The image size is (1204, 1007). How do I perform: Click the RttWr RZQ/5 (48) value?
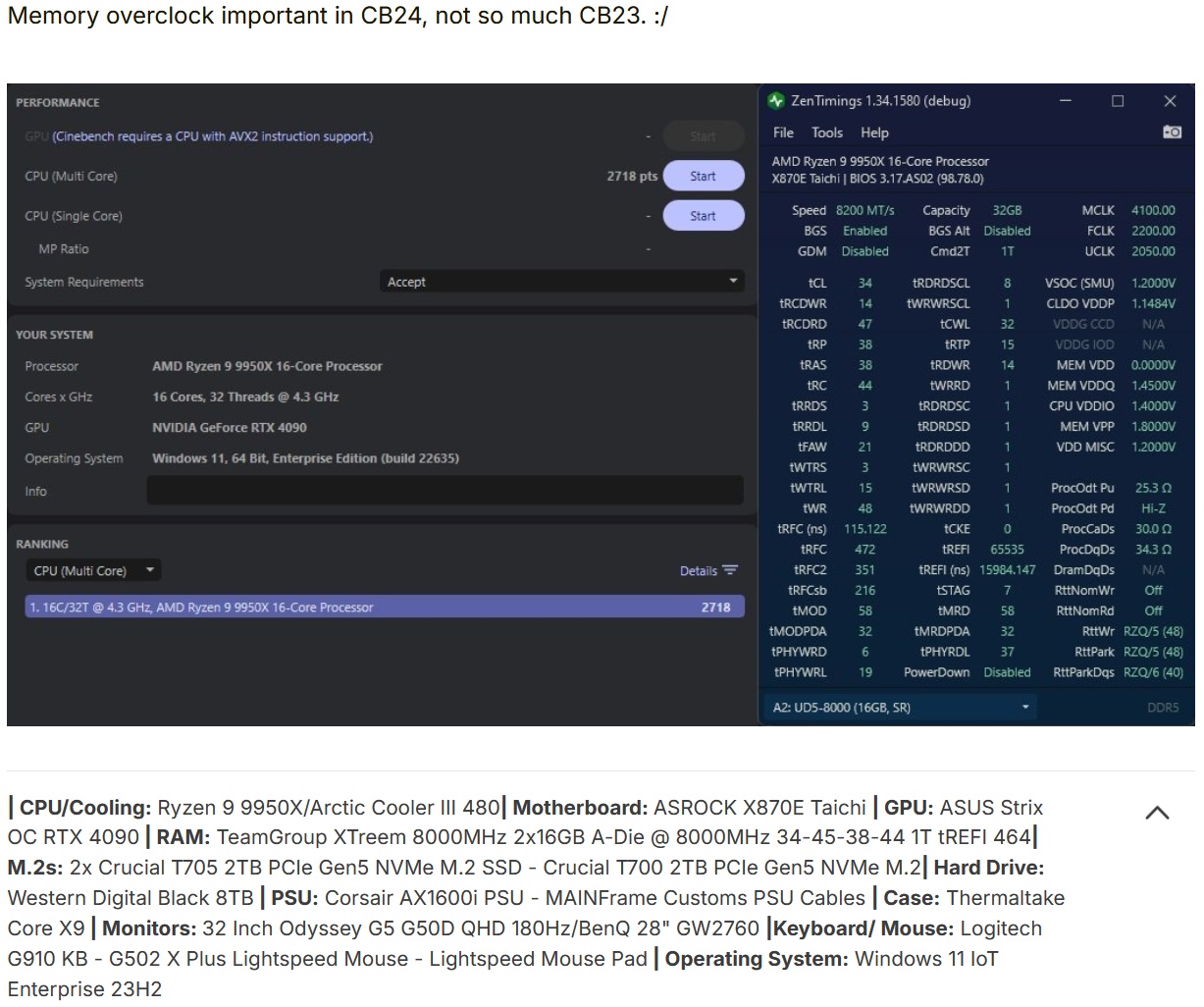(x=1153, y=631)
